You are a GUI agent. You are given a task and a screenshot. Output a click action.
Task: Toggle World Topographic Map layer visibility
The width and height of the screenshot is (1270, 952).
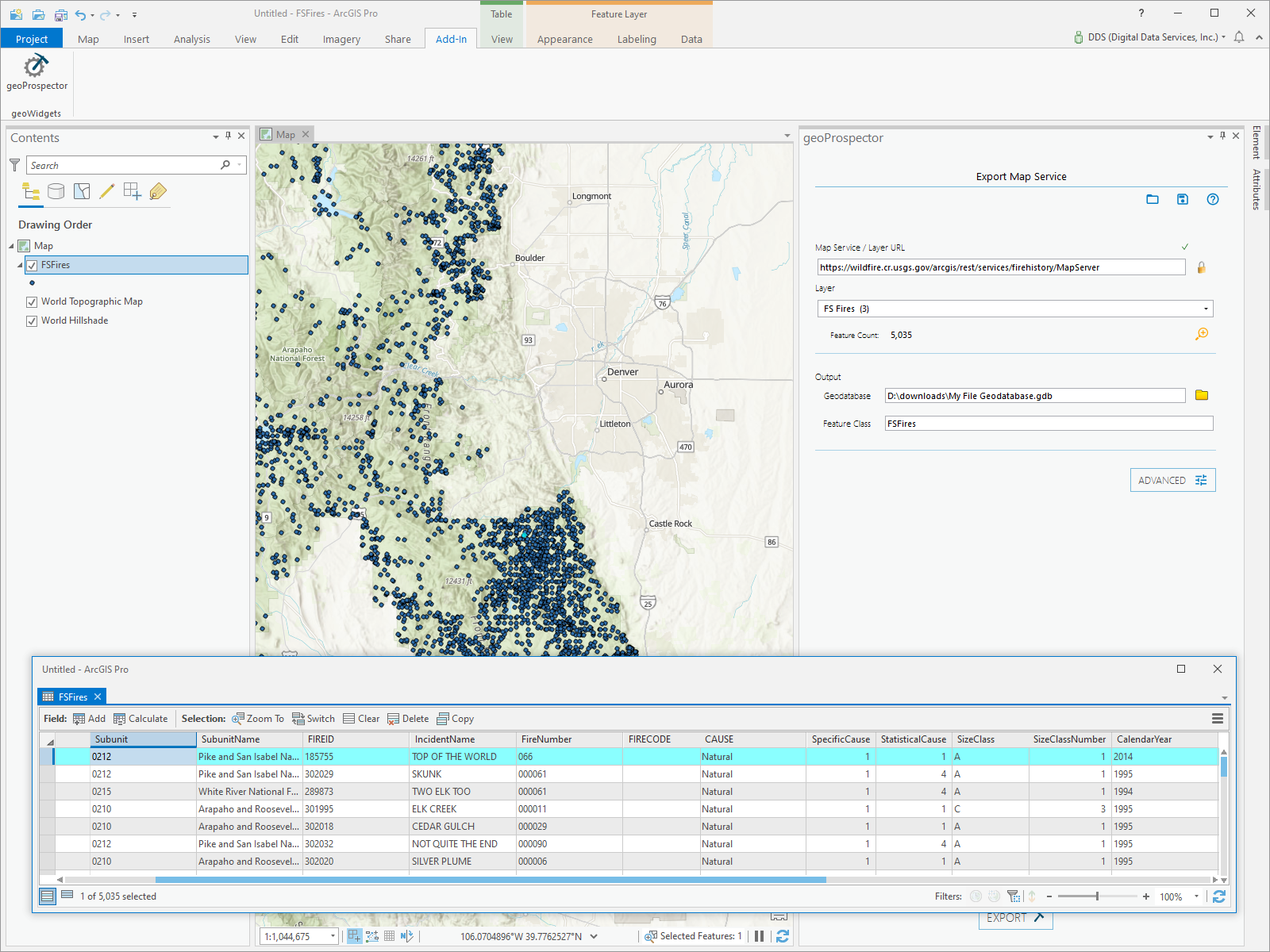pyautogui.click(x=32, y=302)
